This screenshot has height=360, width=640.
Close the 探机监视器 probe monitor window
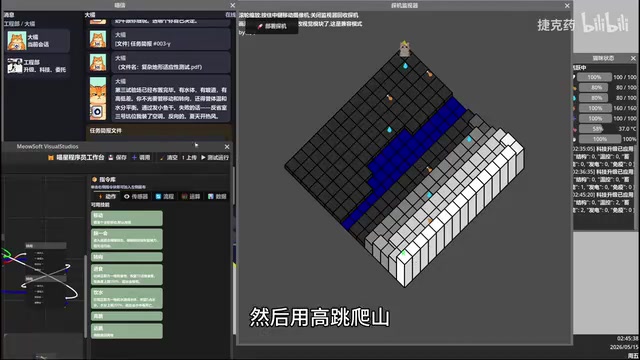coord(567,6)
